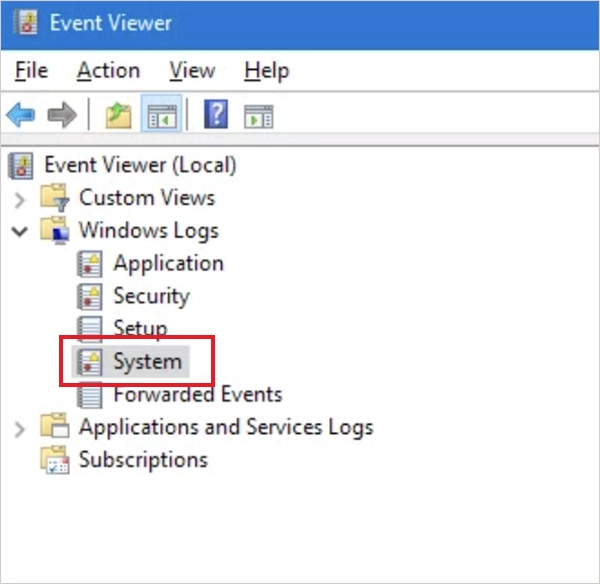Click the Setup log notebook icon
The height and width of the screenshot is (584, 600).
coord(90,329)
